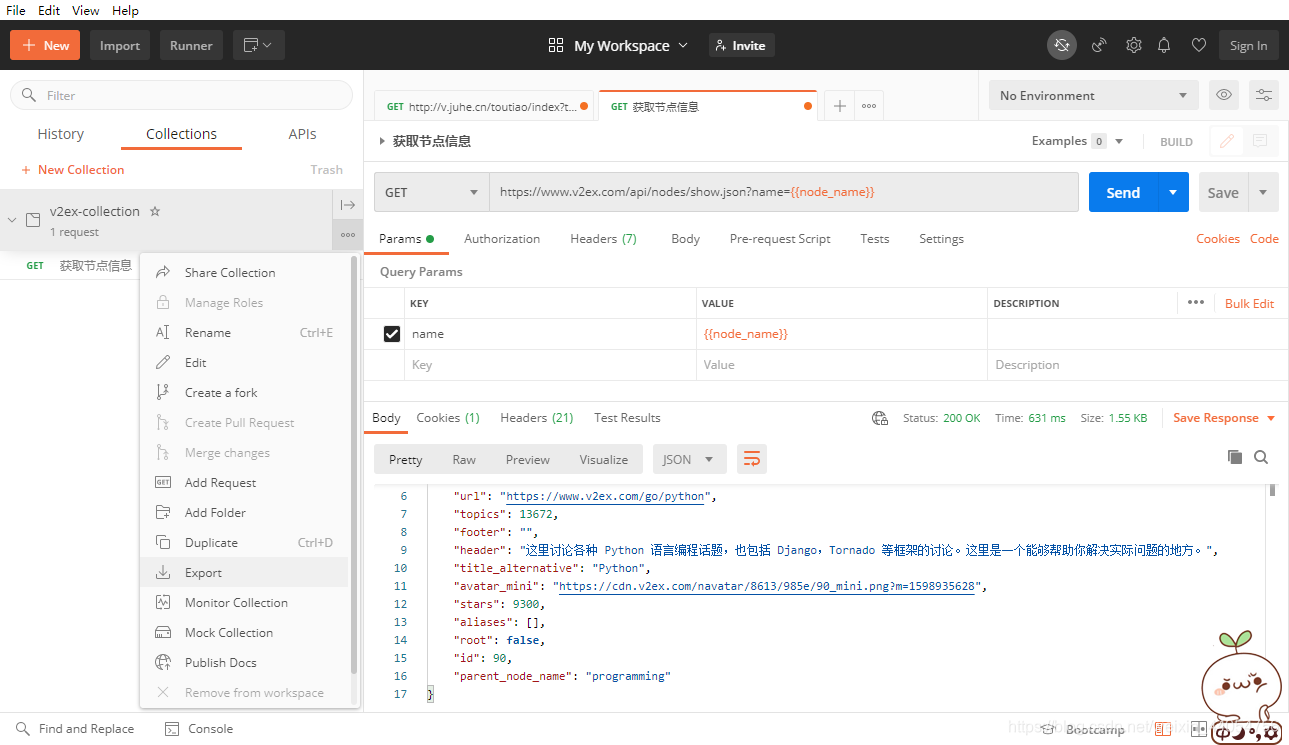Click edit pencil icon beside BUILD
The image size is (1289, 745).
pyautogui.click(x=1226, y=141)
